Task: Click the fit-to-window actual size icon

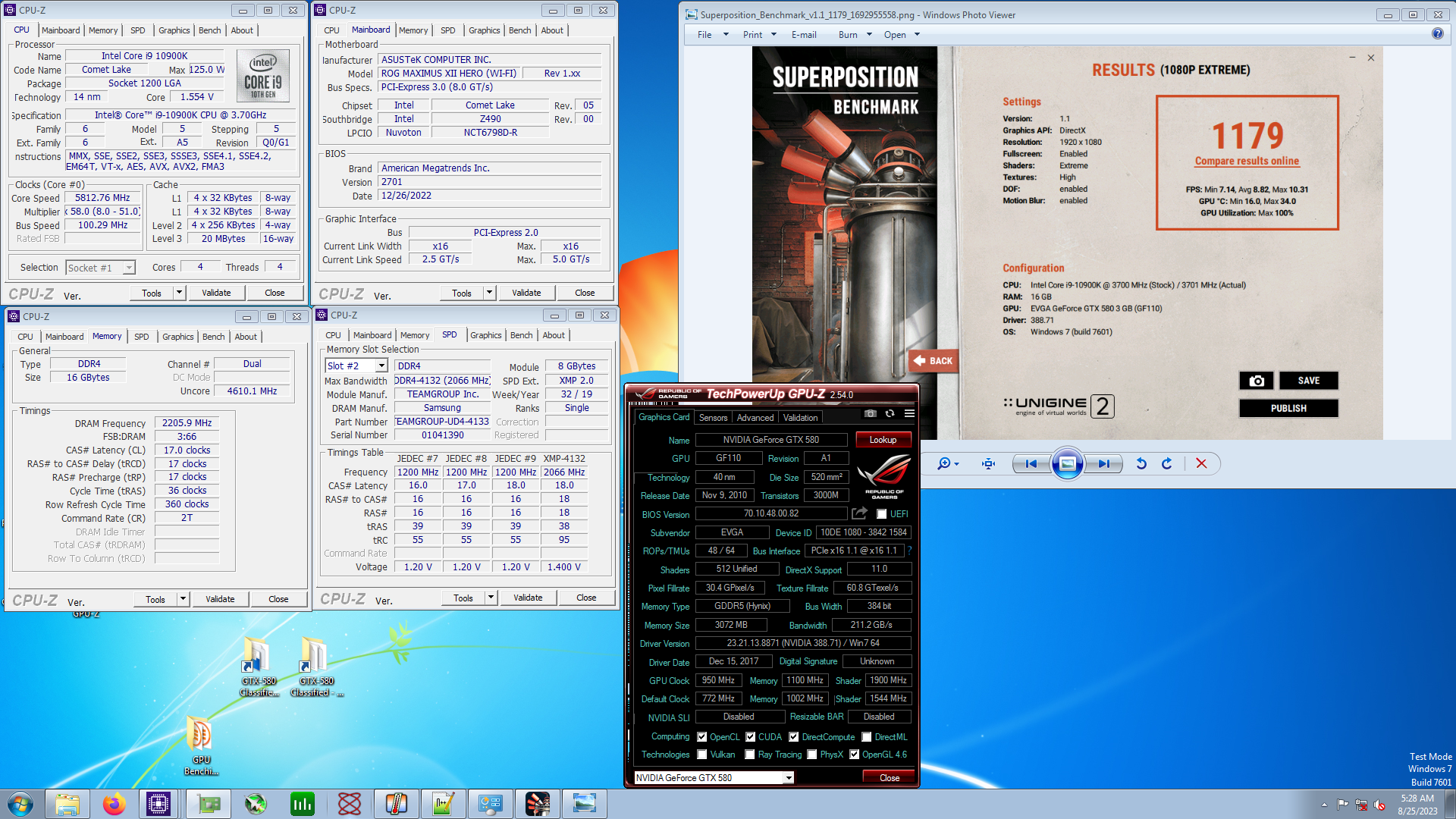Action: (988, 463)
